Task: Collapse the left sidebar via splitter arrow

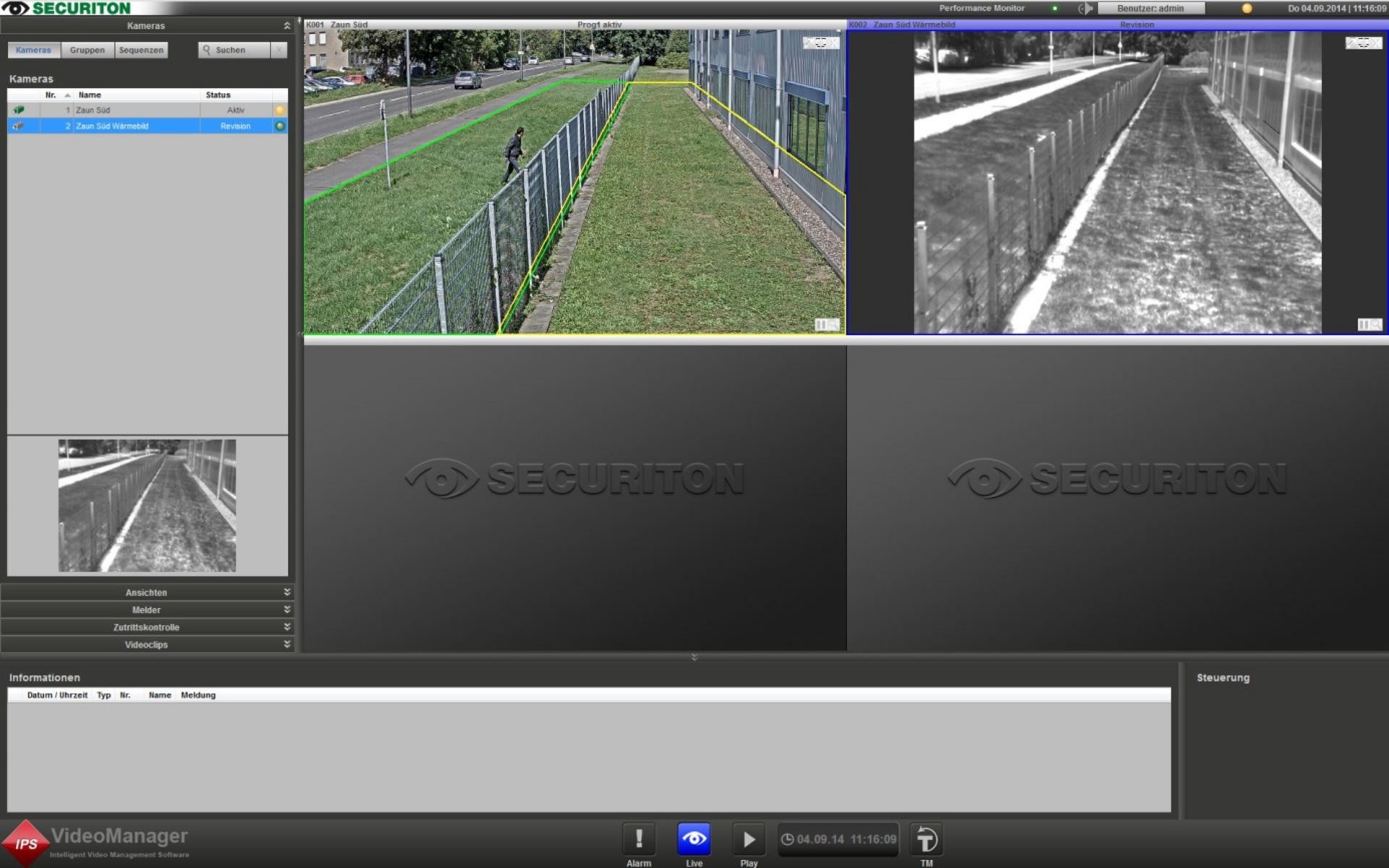Action: point(300,335)
